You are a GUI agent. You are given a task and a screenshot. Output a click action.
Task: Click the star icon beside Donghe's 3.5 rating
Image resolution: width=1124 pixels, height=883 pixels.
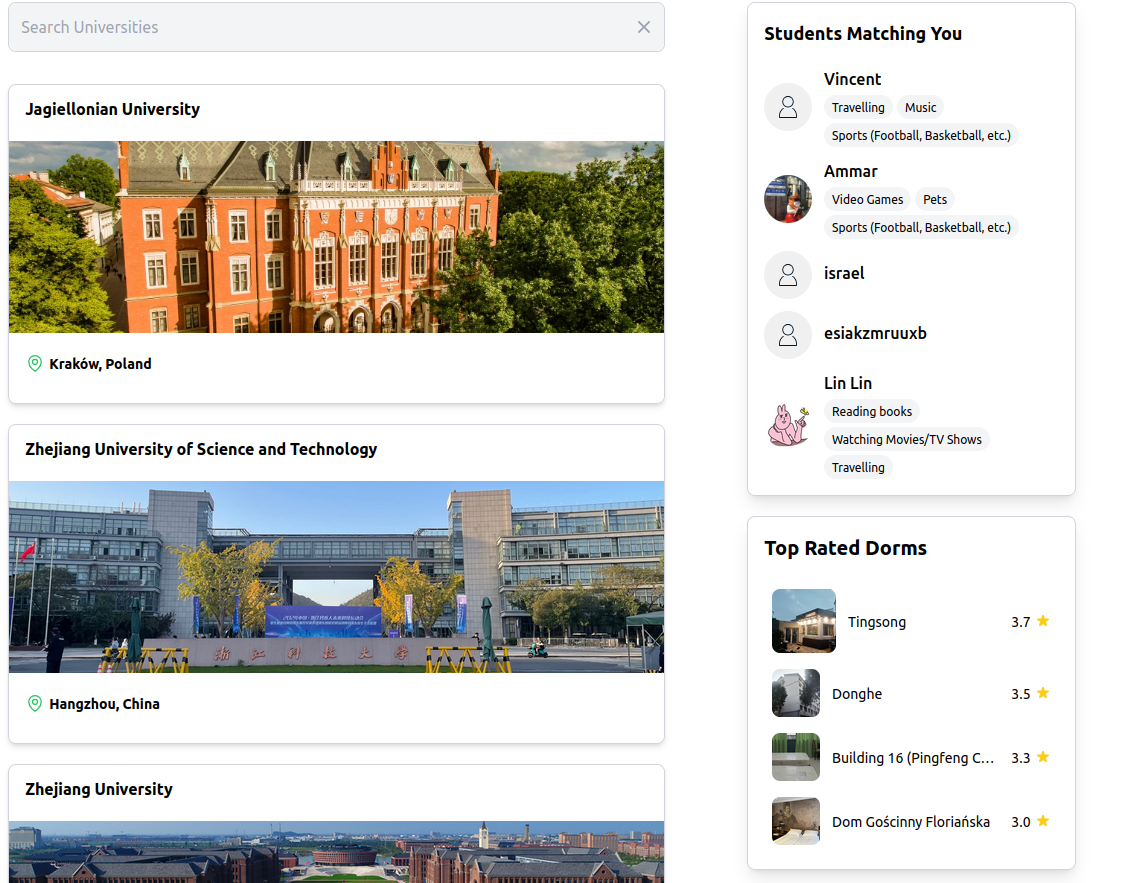coord(1043,692)
